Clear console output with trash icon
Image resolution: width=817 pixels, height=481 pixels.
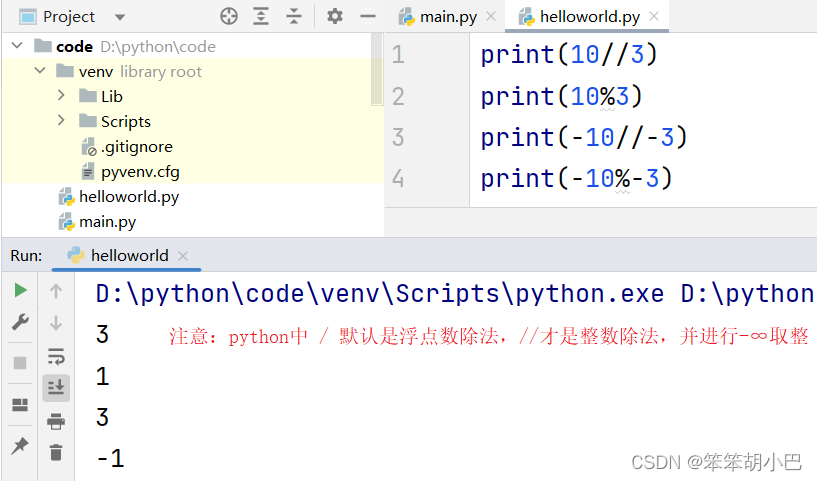click(56, 452)
